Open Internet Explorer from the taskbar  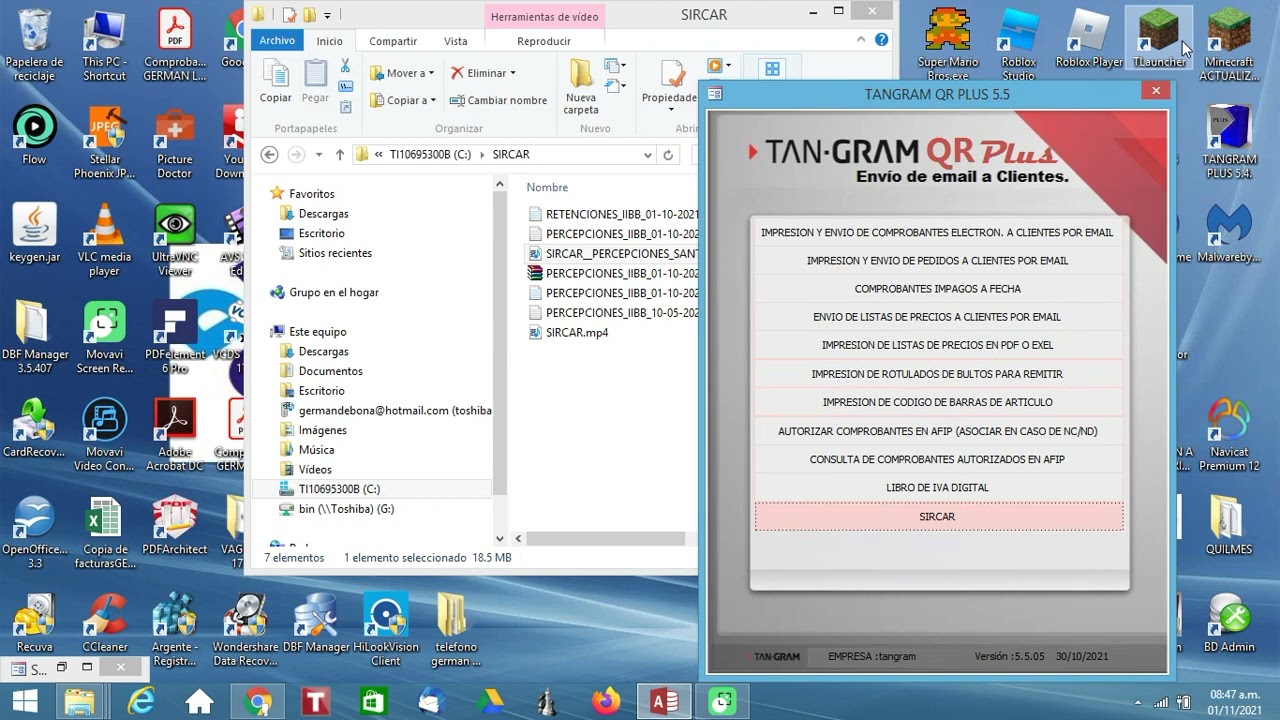142,702
